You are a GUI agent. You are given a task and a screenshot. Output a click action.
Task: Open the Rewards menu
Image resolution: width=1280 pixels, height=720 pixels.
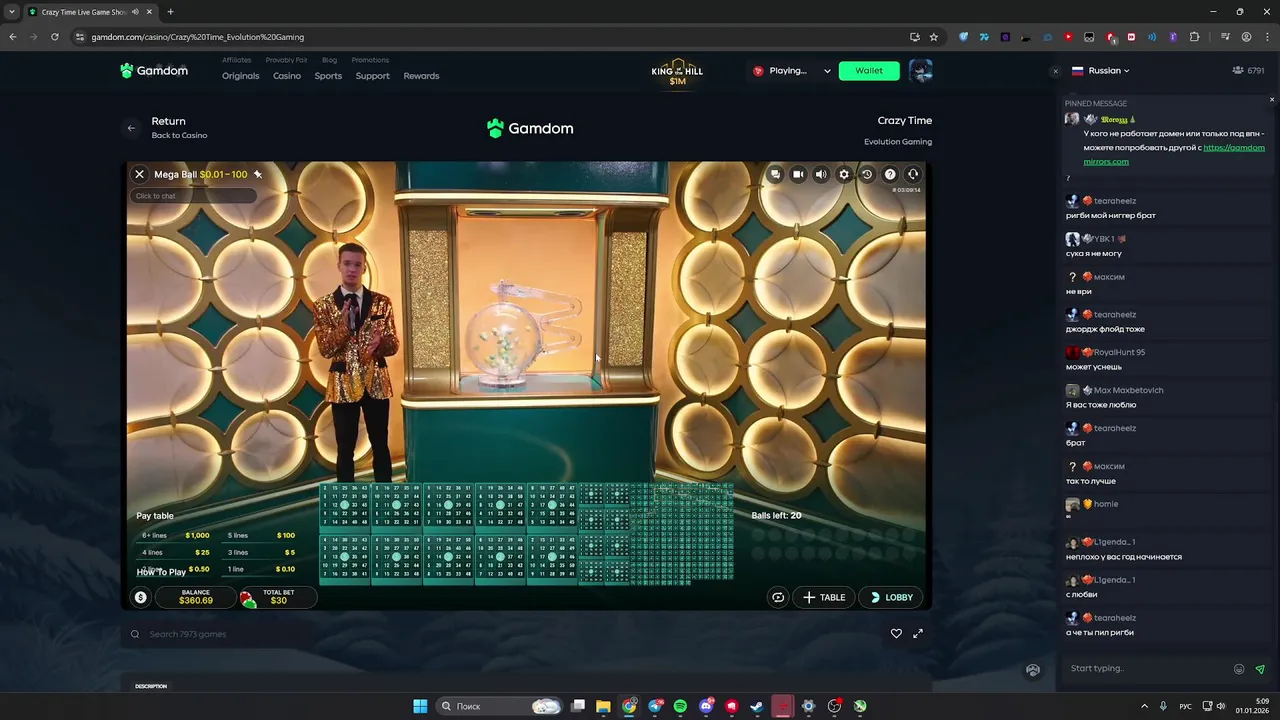421,76
